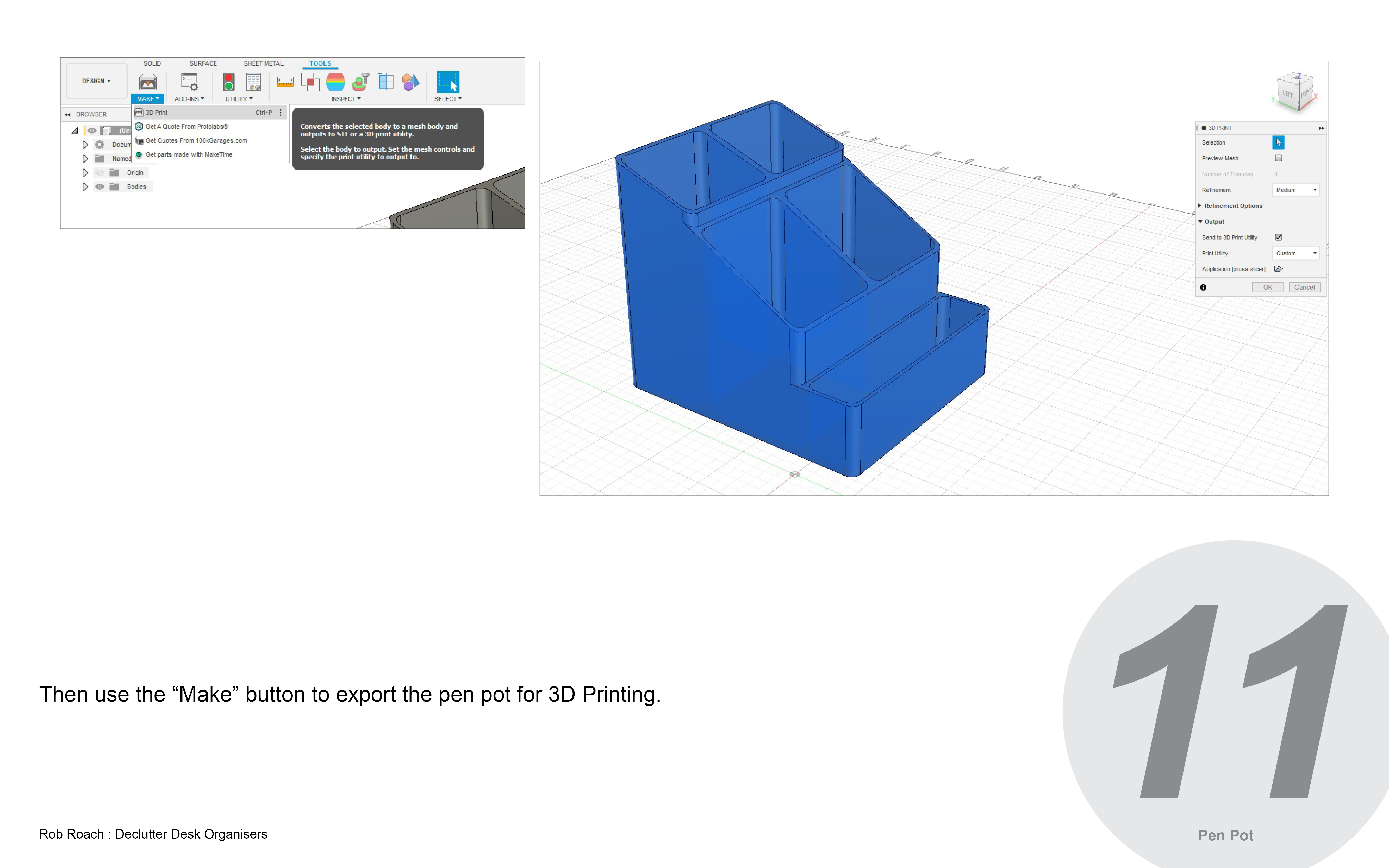1389x868 pixels.
Task: Click the Select window selection icon
Action: pos(448,82)
